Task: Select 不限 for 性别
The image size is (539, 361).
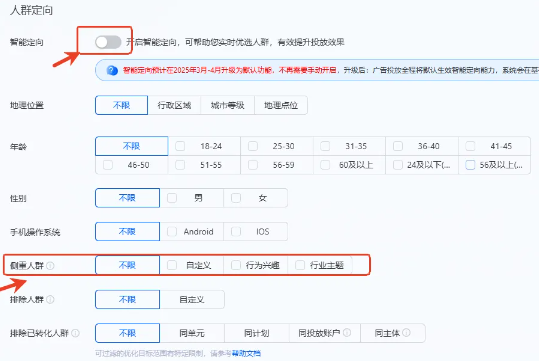Action: tap(128, 198)
